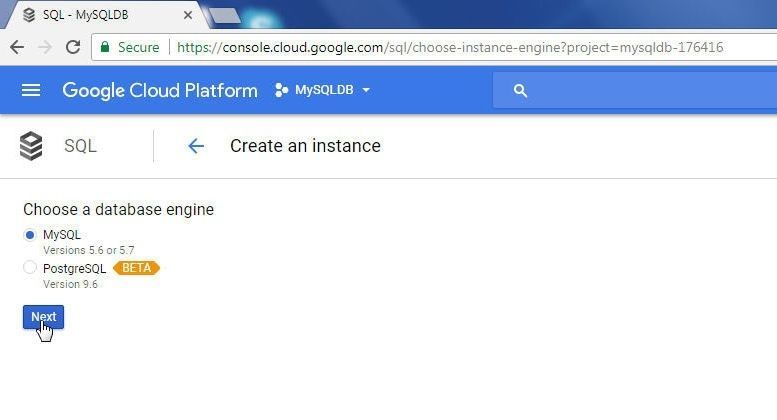Click the MySQLDB project hexagon icon
The image size is (777, 420).
point(281,90)
